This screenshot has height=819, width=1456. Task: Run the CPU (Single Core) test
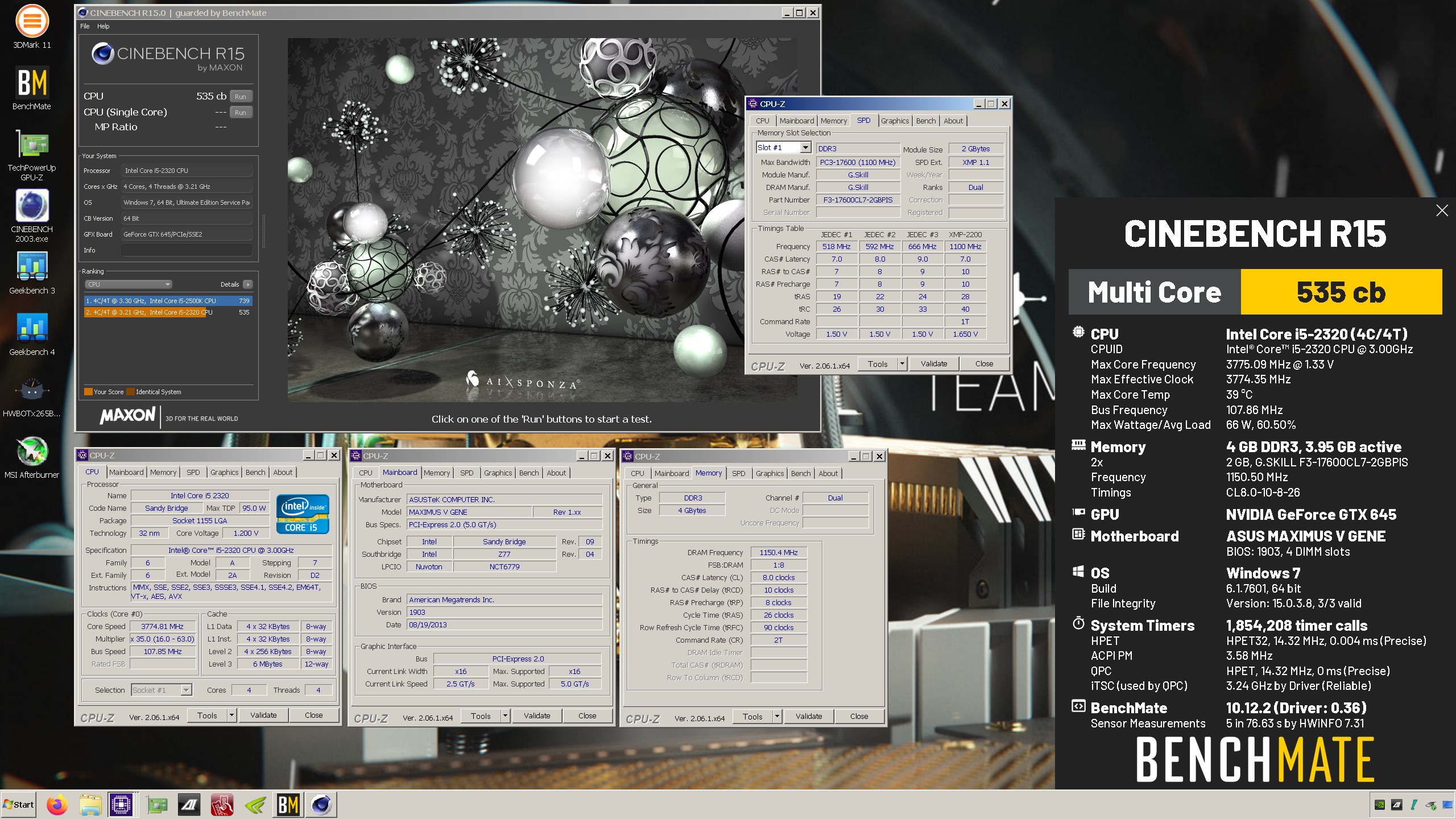[241, 113]
